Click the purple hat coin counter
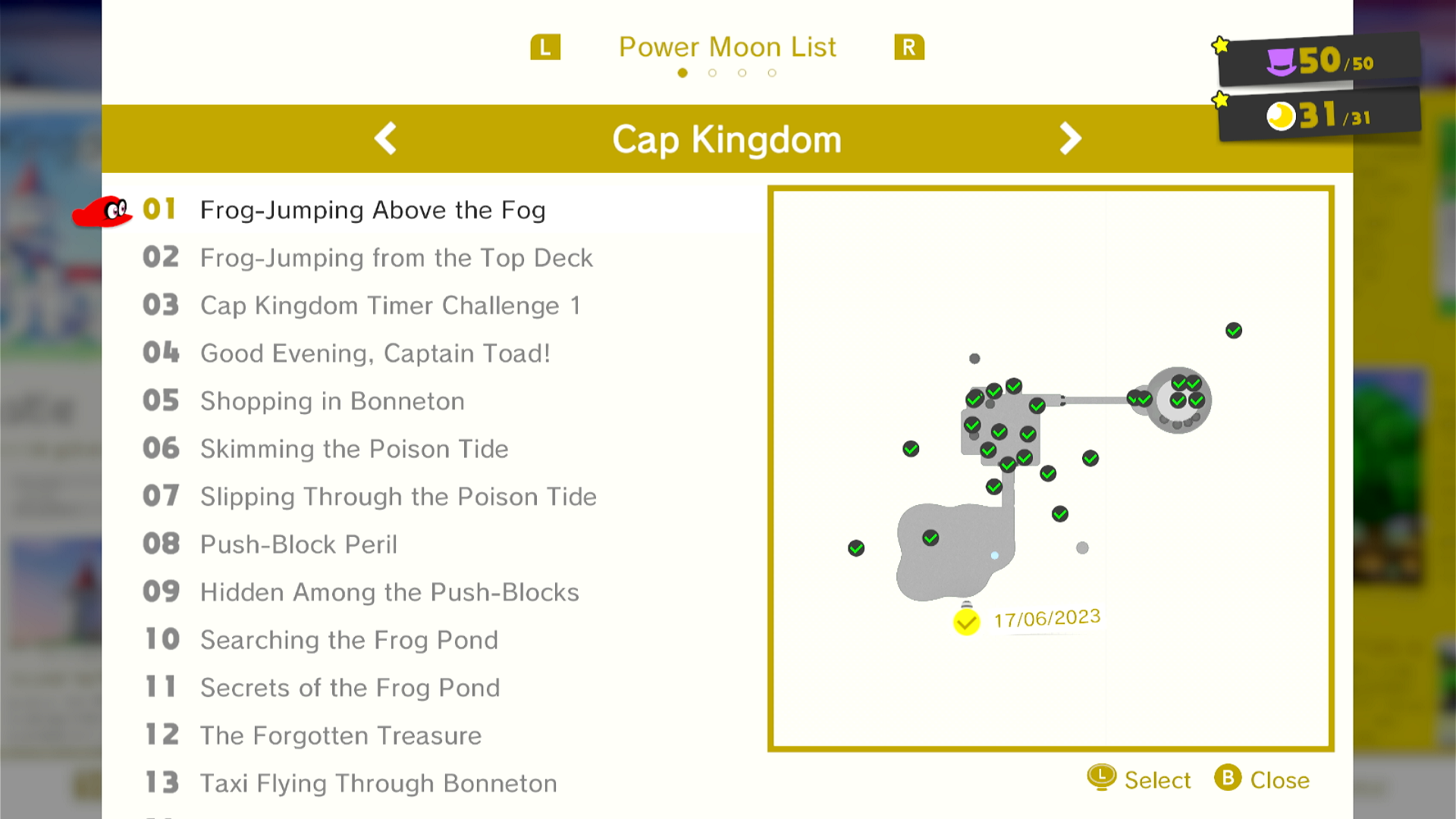 [1319, 61]
